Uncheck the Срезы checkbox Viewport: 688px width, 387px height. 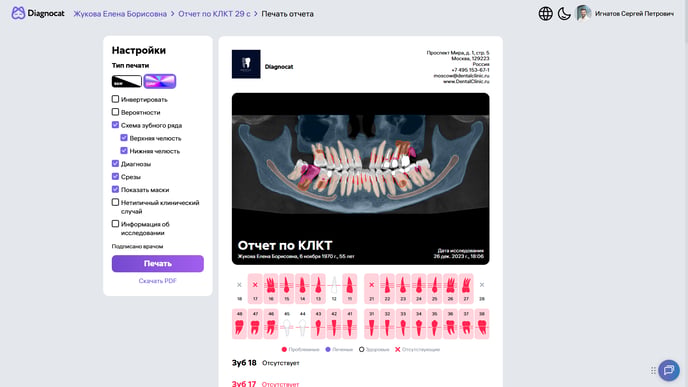coord(115,176)
